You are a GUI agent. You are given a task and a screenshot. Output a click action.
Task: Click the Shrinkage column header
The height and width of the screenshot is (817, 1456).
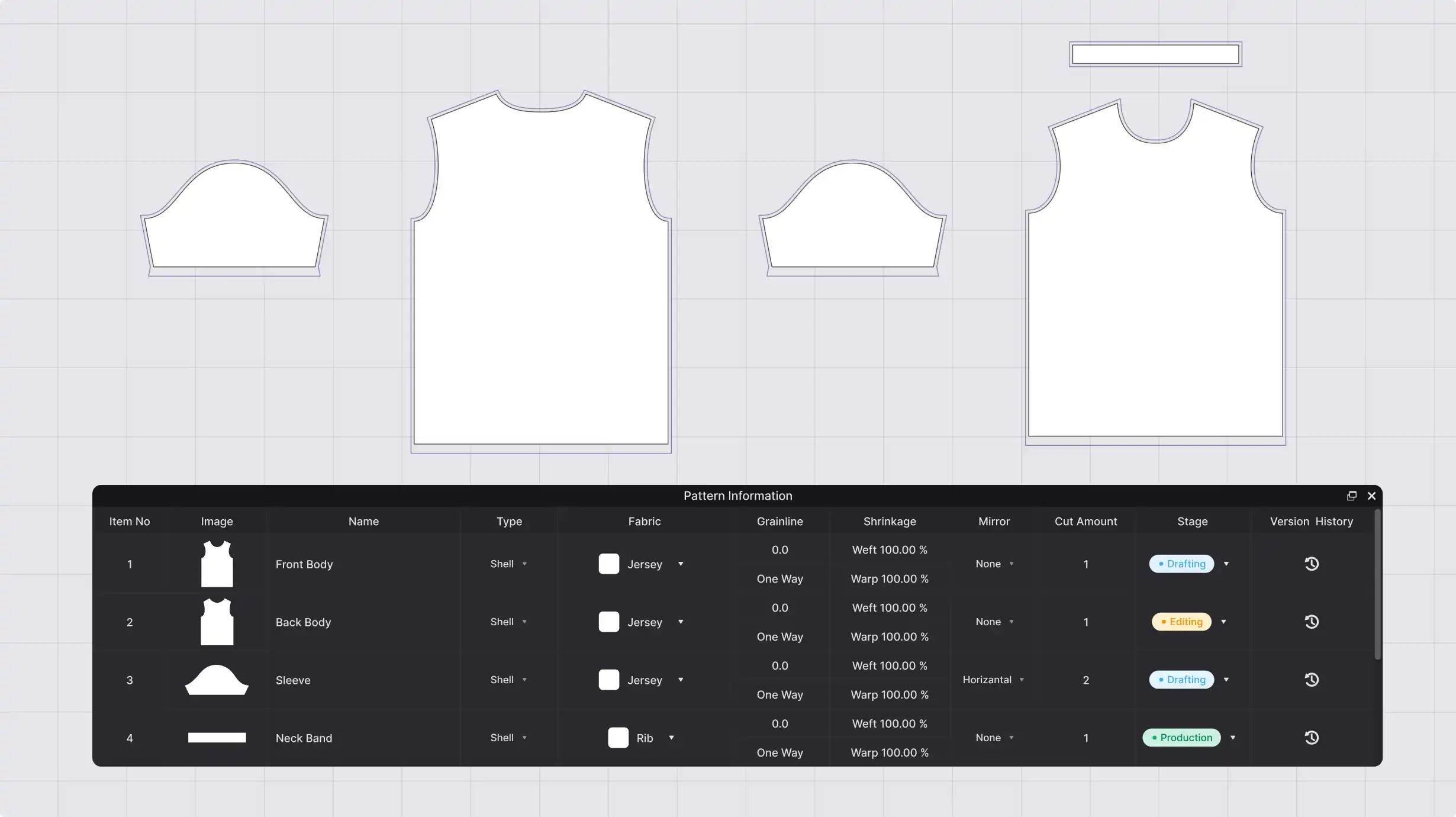890,522
